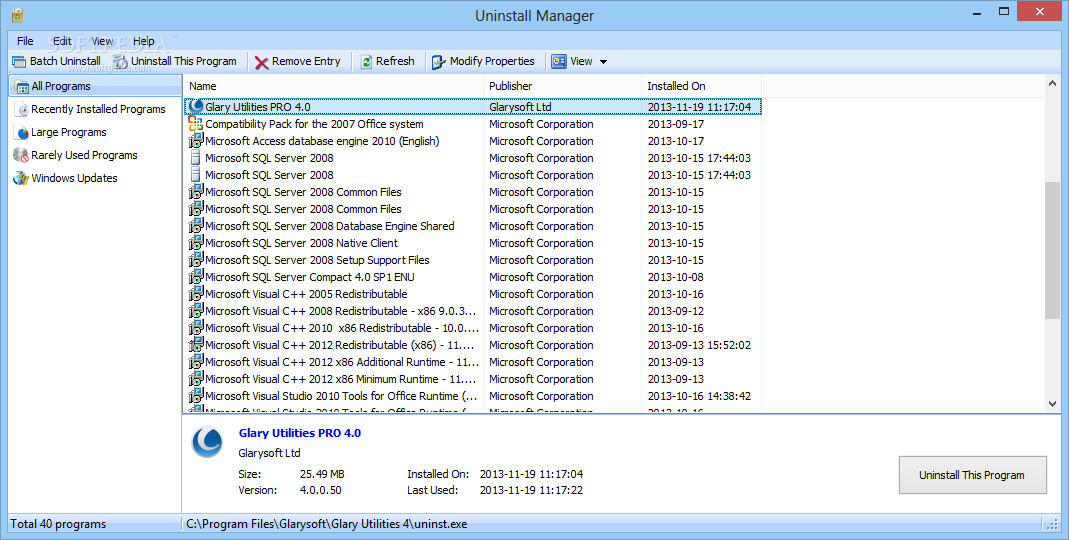
Task: Click the View toolbar icon
Action: point(559,61)
